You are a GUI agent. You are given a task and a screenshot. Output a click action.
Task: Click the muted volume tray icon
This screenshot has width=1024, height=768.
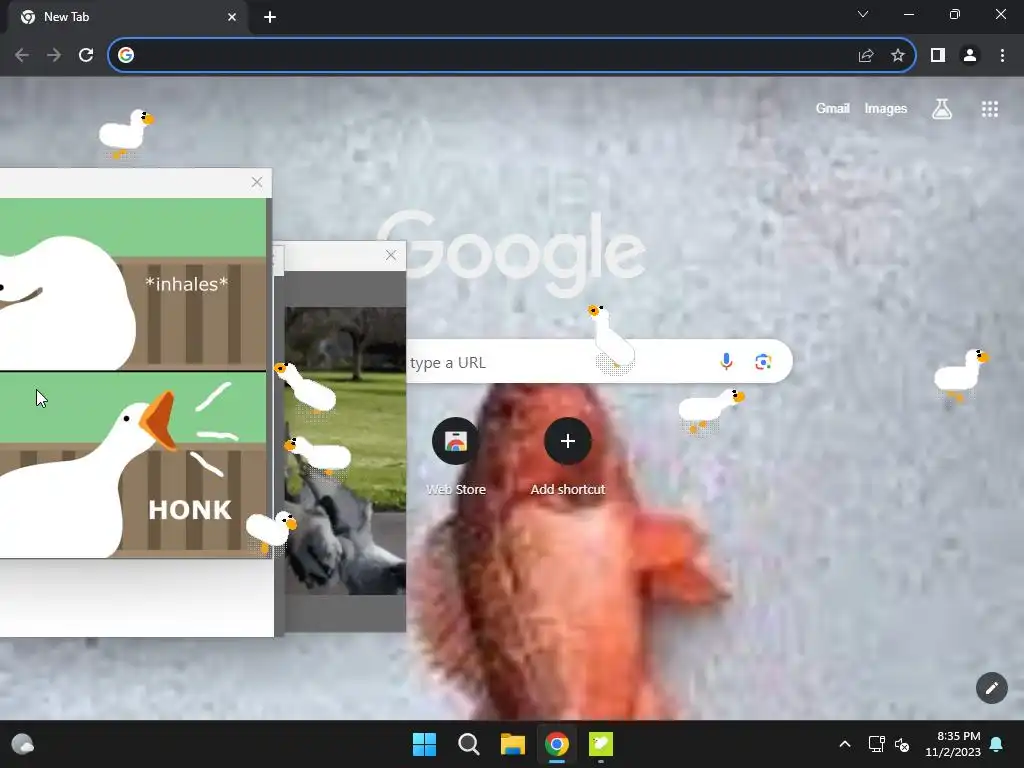click(x=902, y=744)
